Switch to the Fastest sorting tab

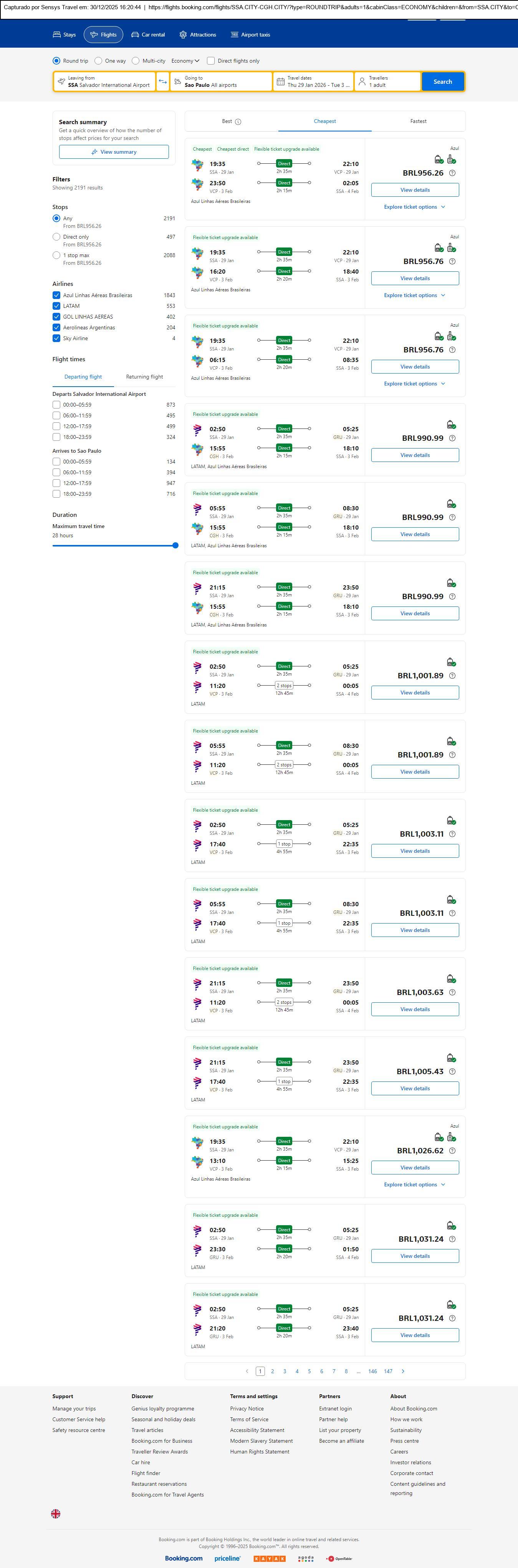[x=418, y=121]
